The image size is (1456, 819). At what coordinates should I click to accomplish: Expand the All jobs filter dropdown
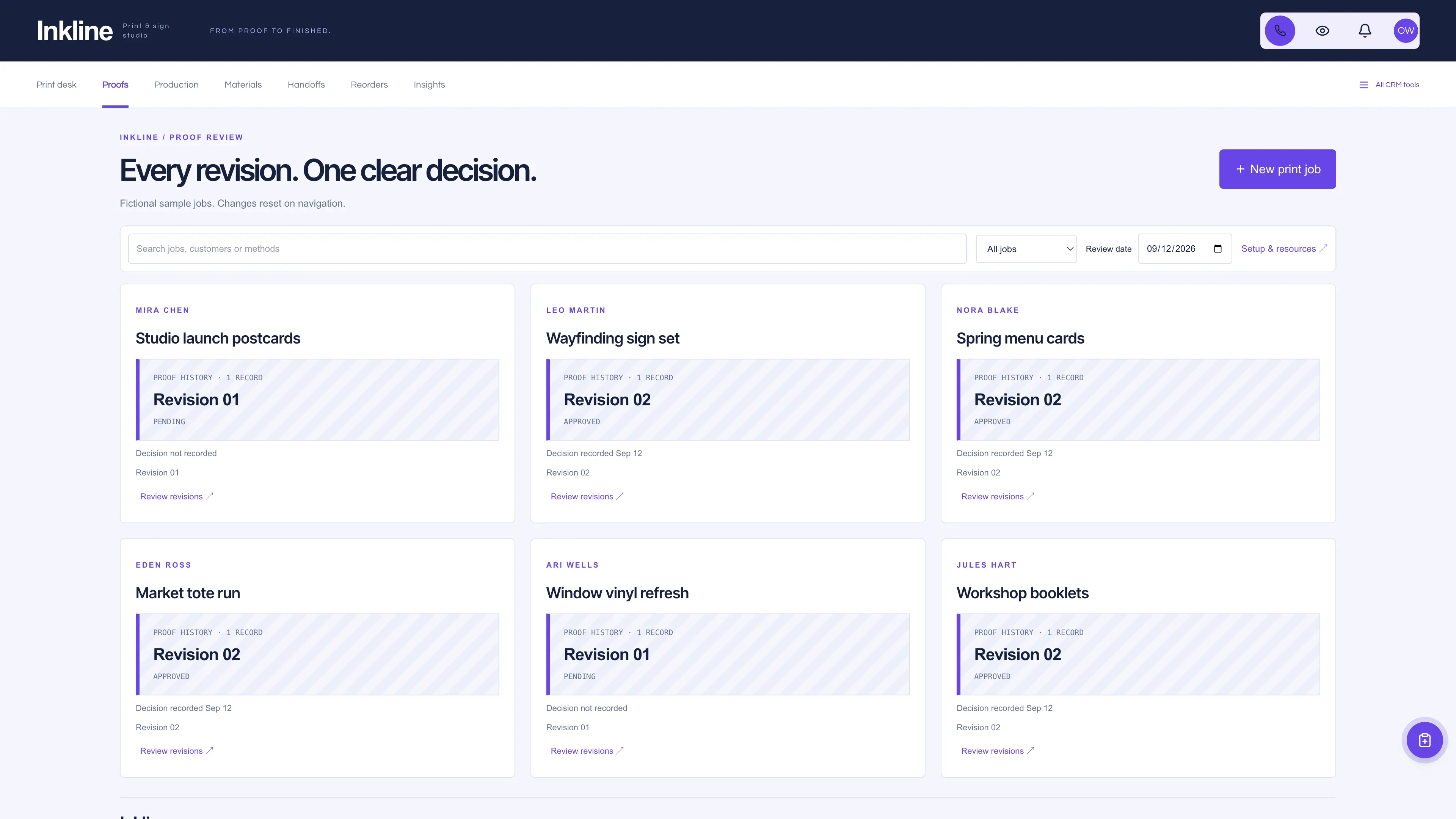pos(1026,249)
